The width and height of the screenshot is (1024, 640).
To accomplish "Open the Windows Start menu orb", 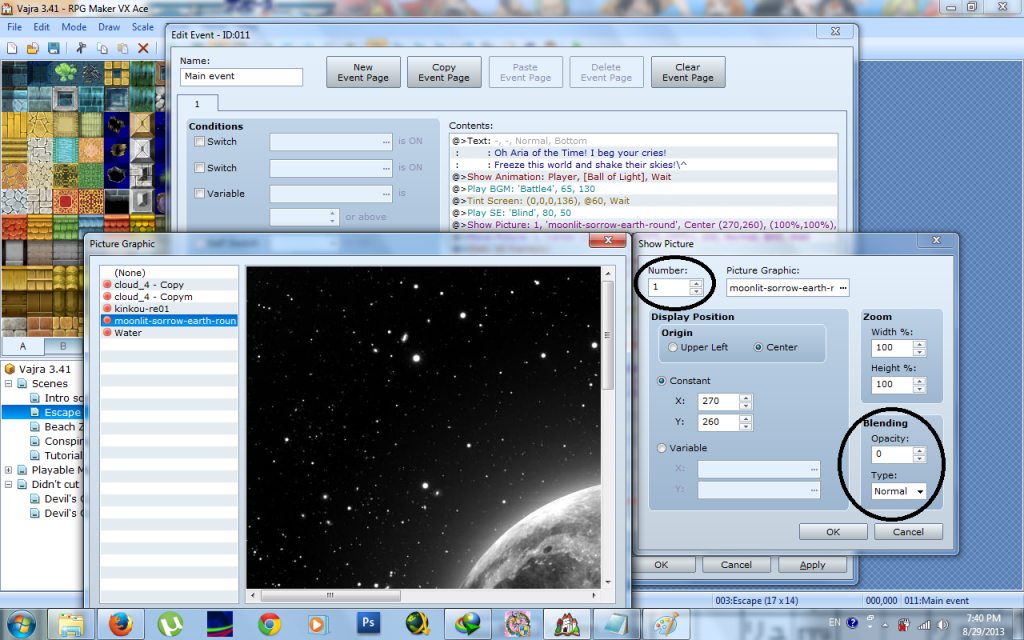I will pyautogui.click(x=22, y=625).
